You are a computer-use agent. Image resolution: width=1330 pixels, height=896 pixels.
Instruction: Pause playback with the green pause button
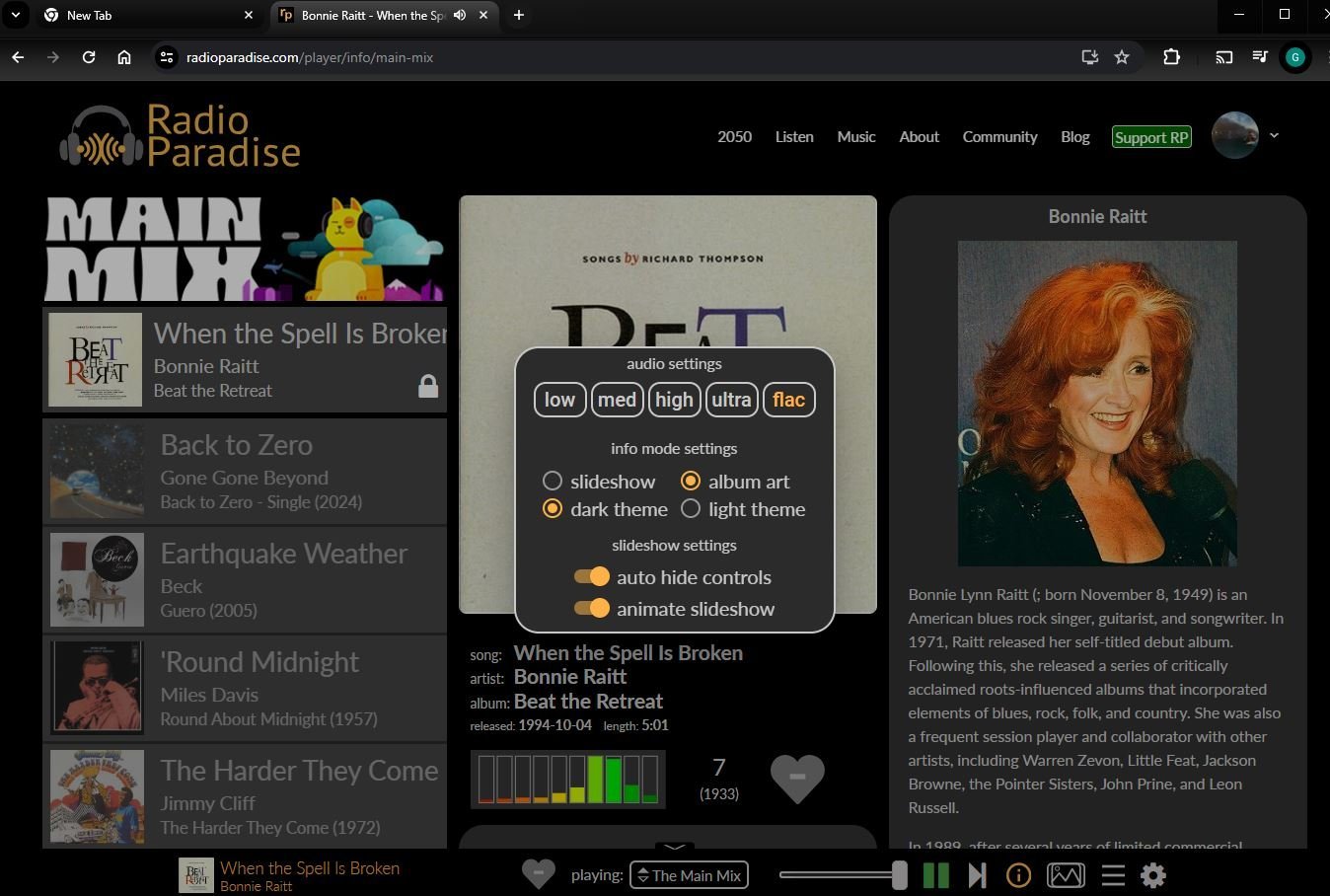click(x=935, y=875)
